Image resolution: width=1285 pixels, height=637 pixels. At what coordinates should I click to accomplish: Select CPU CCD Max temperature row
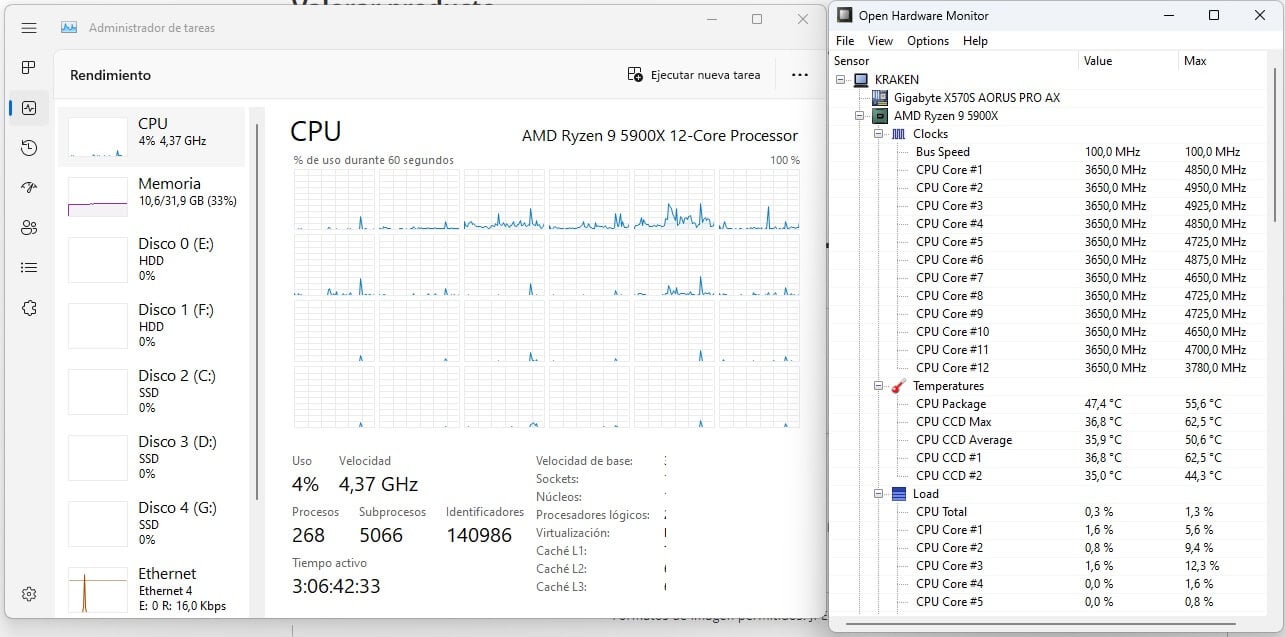[1051, 422]
